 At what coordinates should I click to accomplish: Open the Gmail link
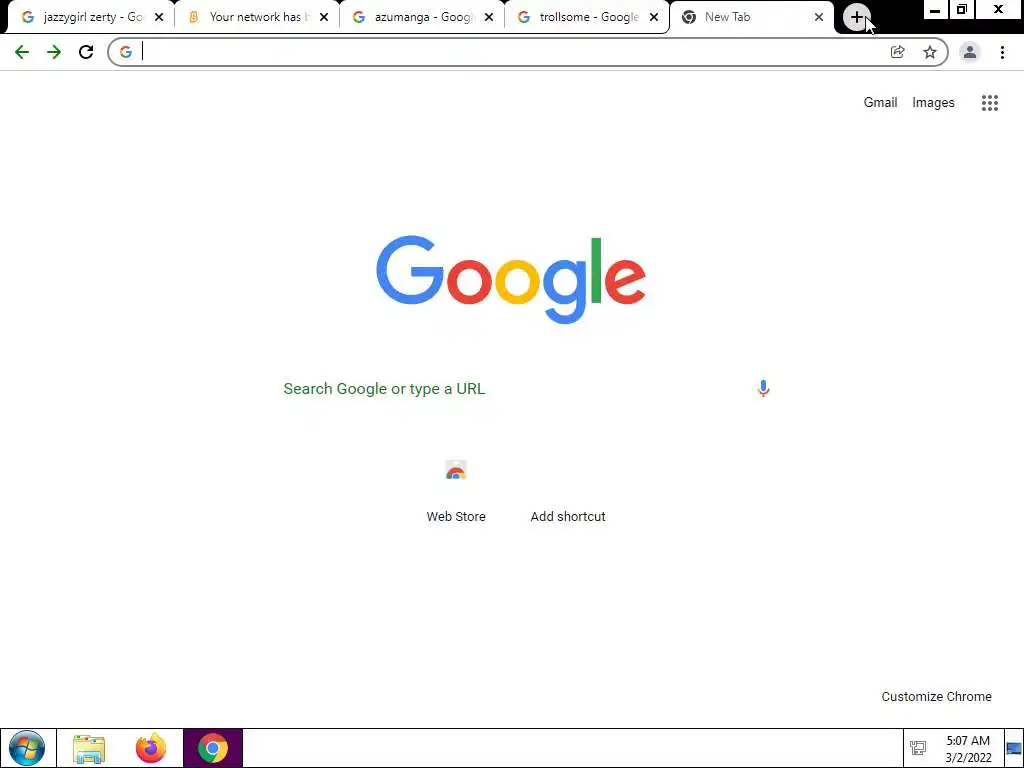(880, 103)
